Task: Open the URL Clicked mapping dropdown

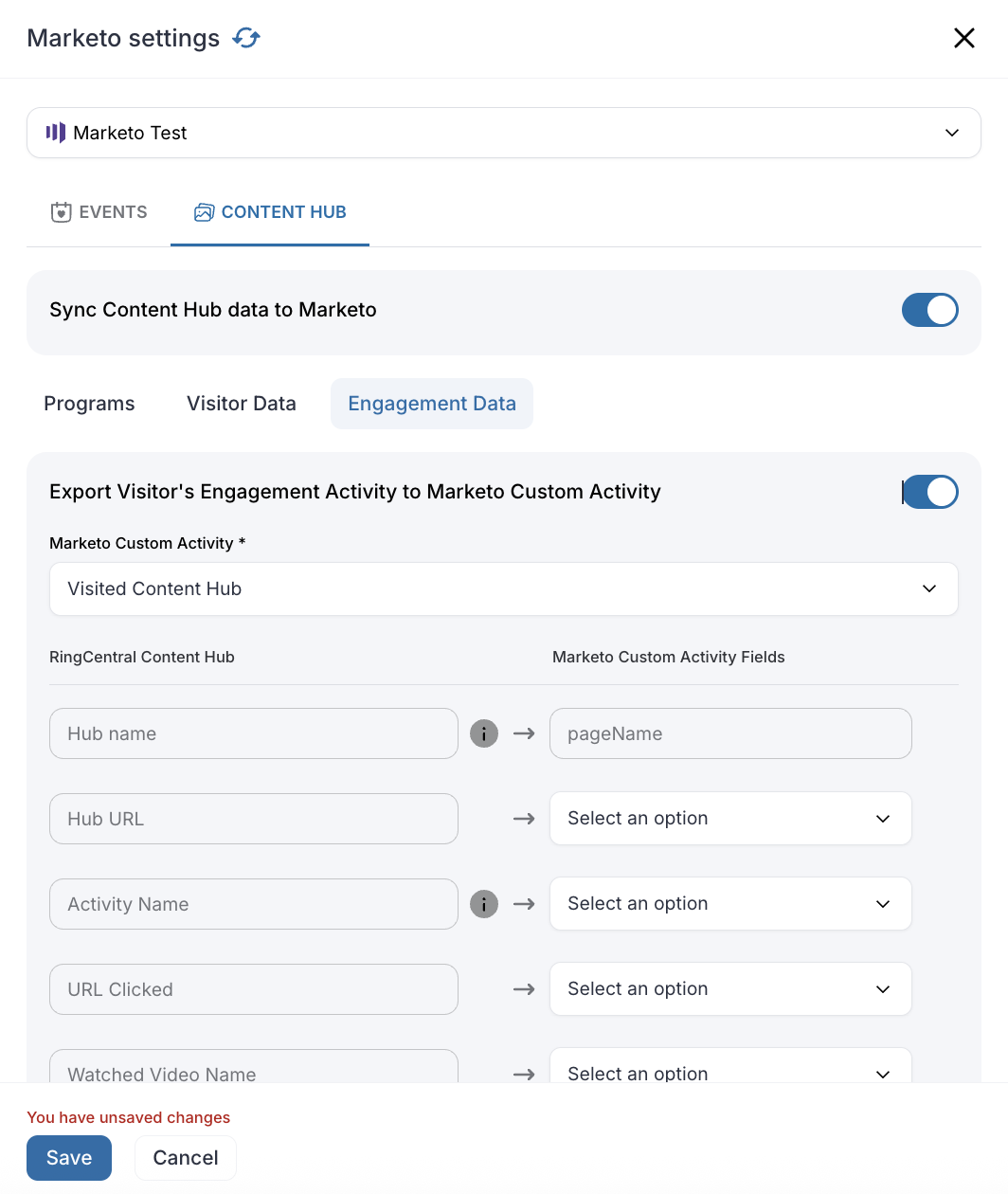Action: click(x=730, y=989)
